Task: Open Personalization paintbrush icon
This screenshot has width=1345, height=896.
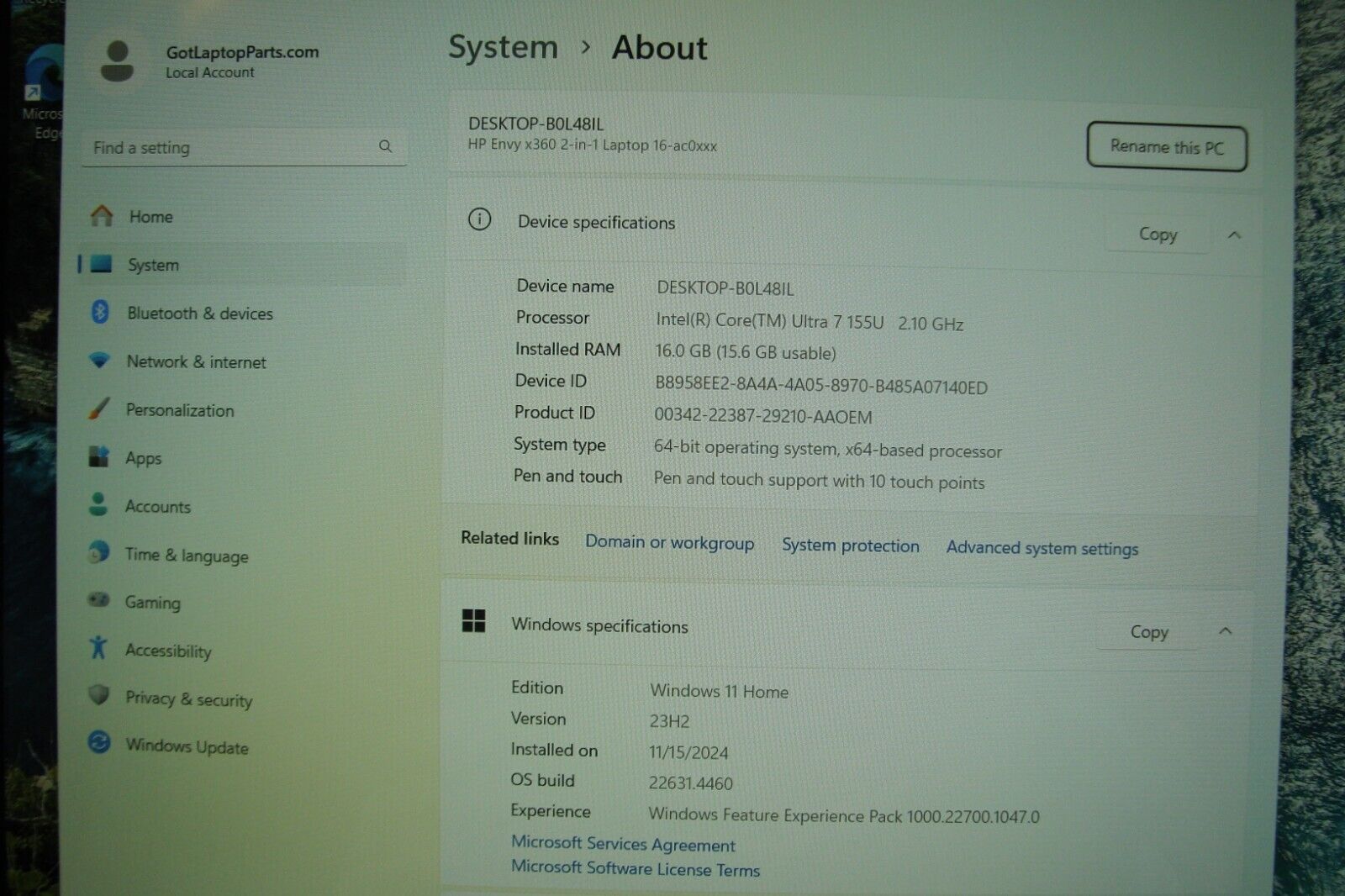Action: [99, 409]
